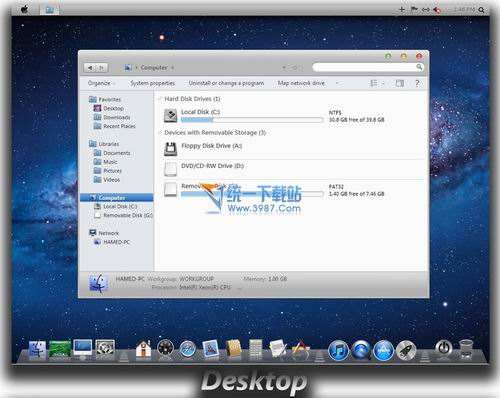This screenshot has height=398, width=500.
Task: Select the DVD/CD-RW Drive (D:) icon
Action: [x=170, y=169]
